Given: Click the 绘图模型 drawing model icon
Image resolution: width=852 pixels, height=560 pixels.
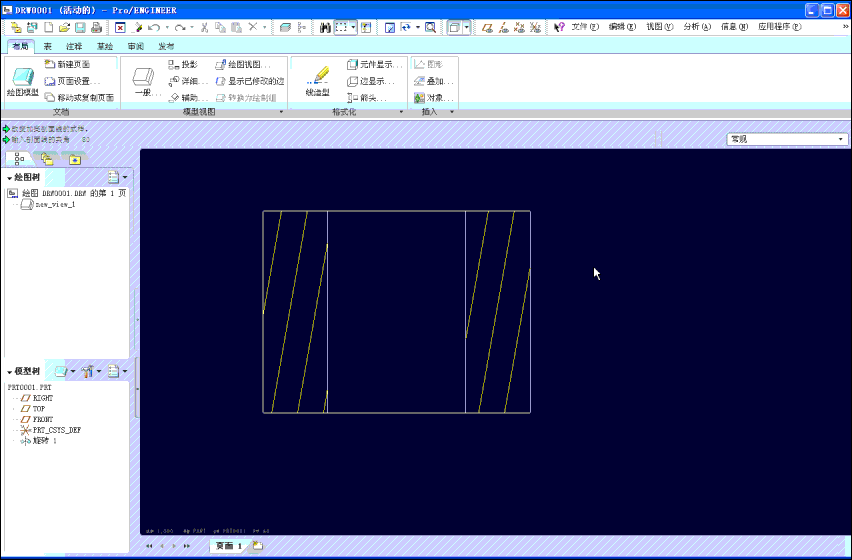Looking at the screenshot, I should (x=23, y=83).
